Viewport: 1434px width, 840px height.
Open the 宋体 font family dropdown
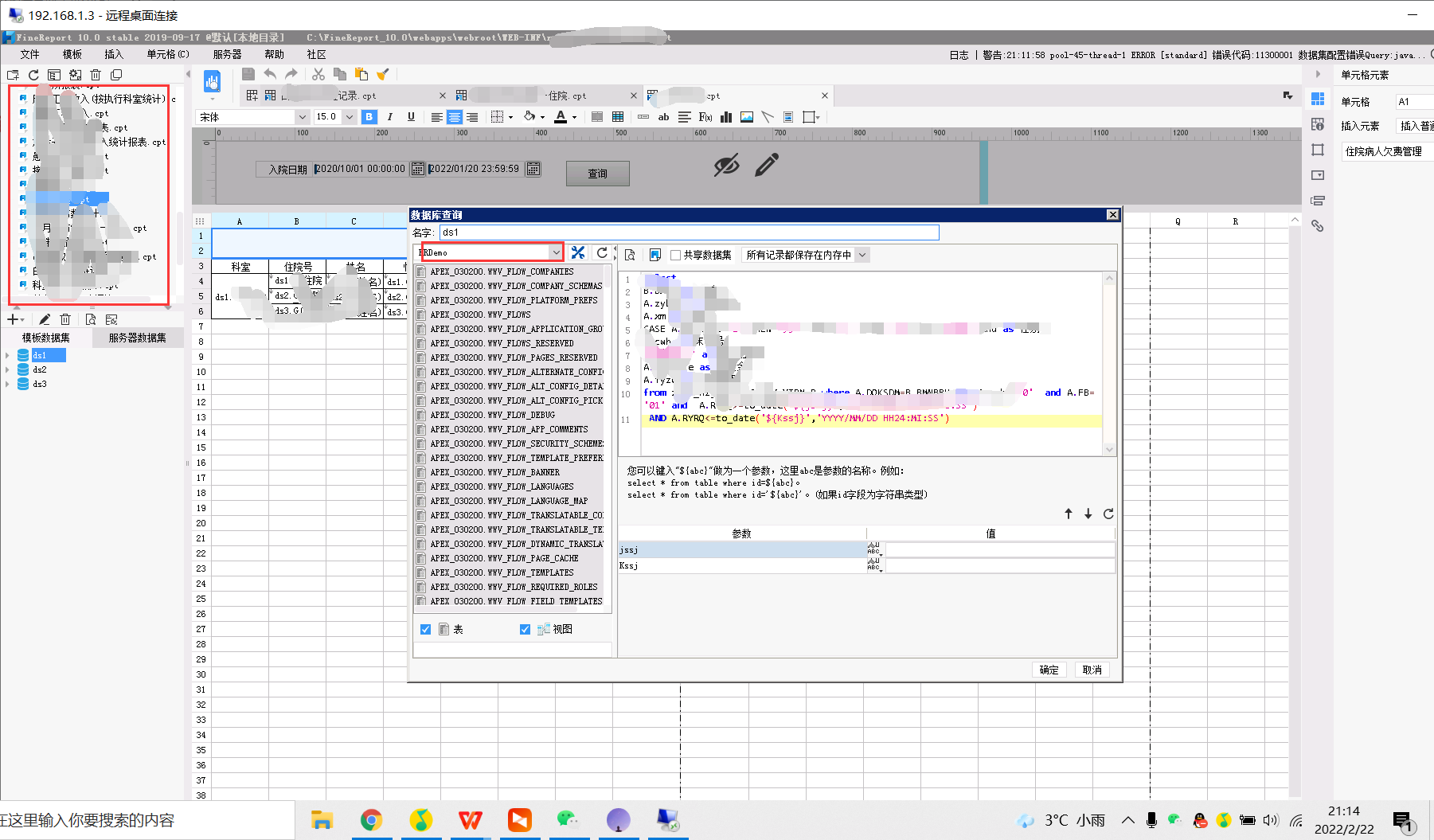pyautogui.click(x=302, y=117)
